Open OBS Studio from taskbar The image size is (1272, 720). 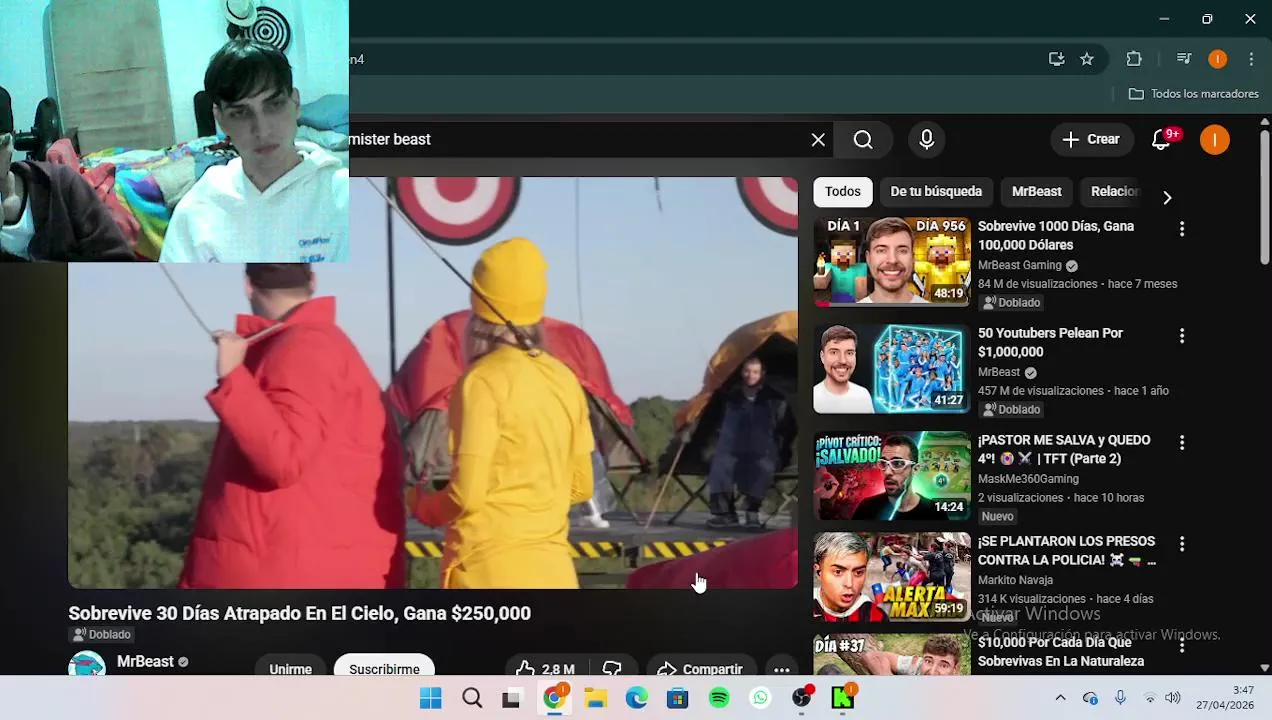802,698
